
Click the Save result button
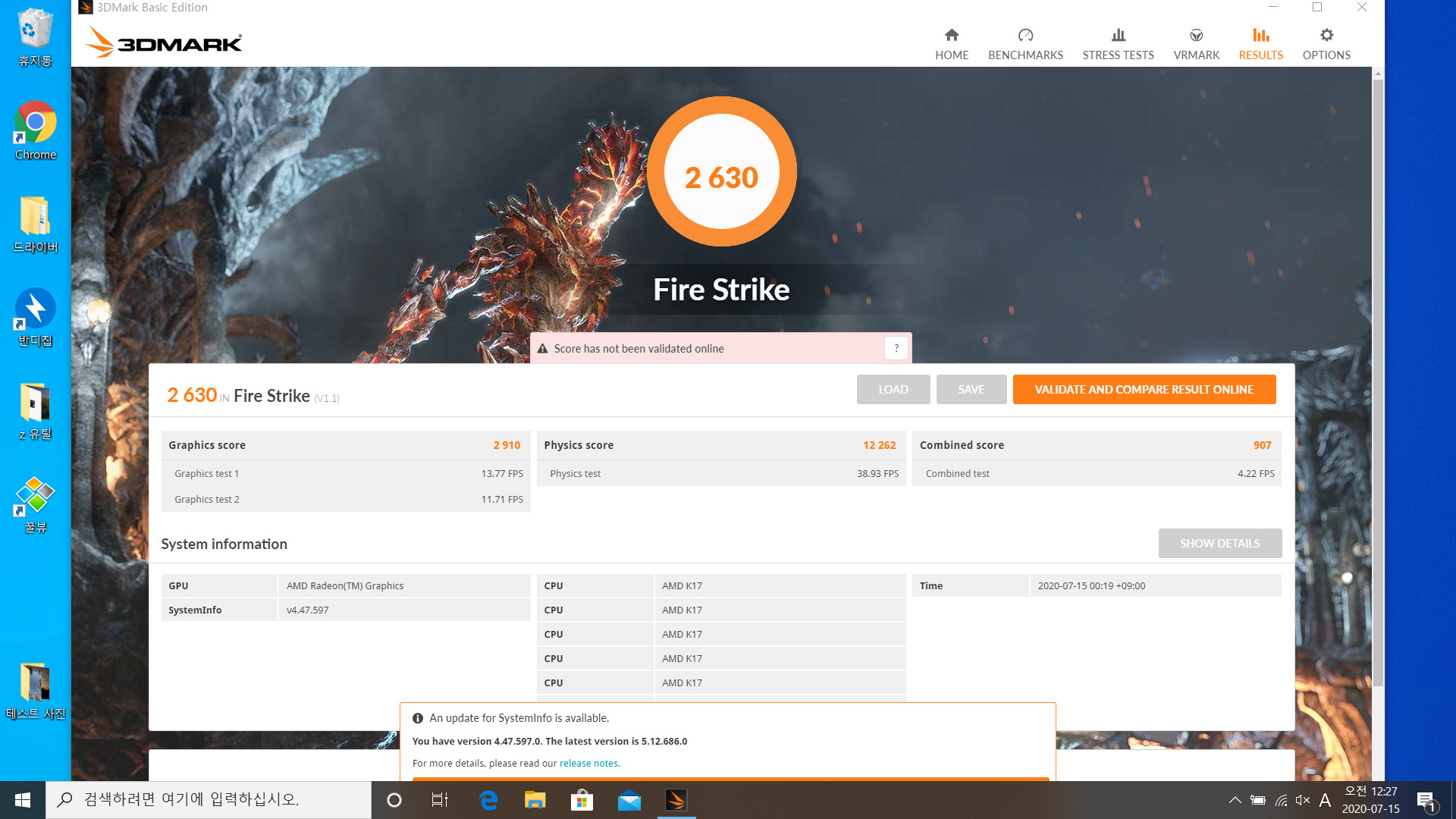tap(971, 390)
